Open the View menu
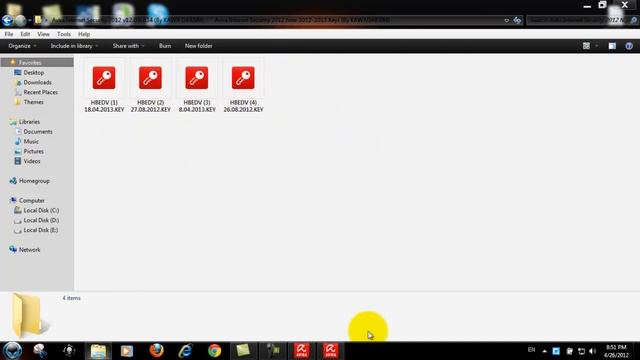640x360 pixels. pos(43,34)
